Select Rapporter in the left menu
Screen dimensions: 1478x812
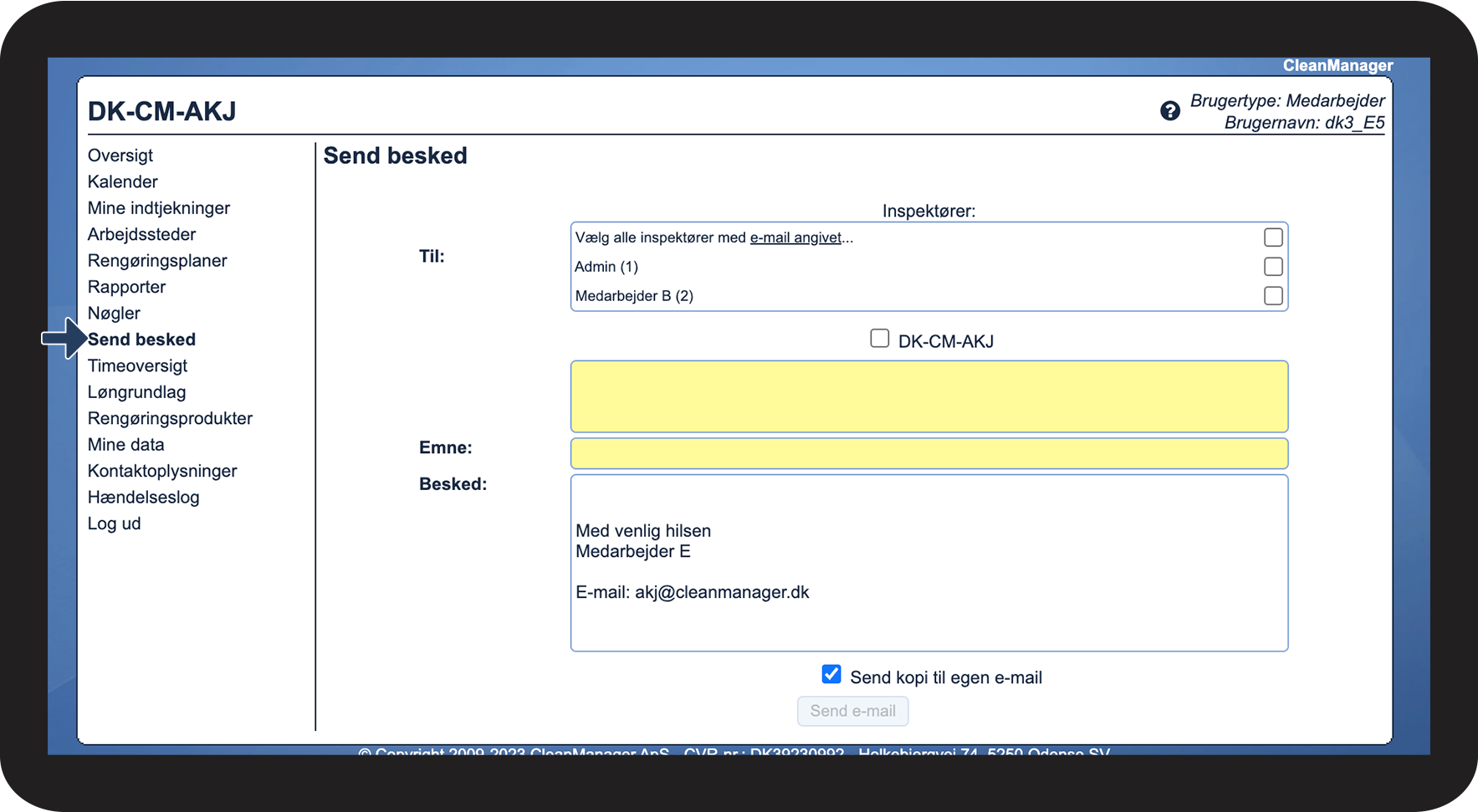[127, 288]
